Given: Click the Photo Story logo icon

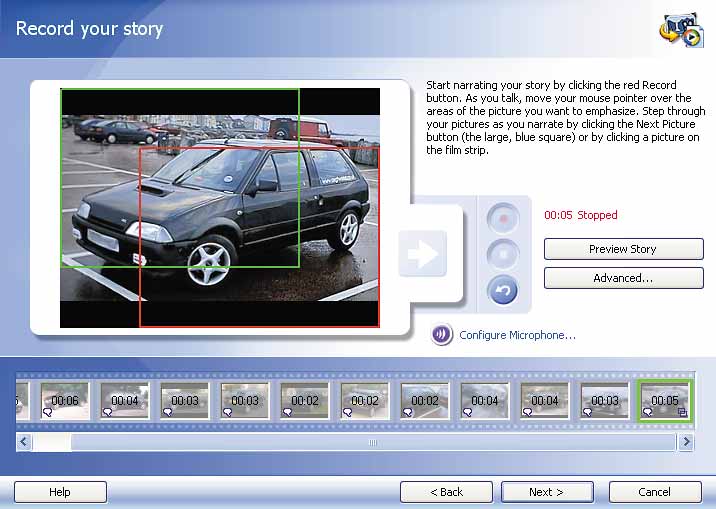Looking at the screenshot, I should [x=681, y=30].
